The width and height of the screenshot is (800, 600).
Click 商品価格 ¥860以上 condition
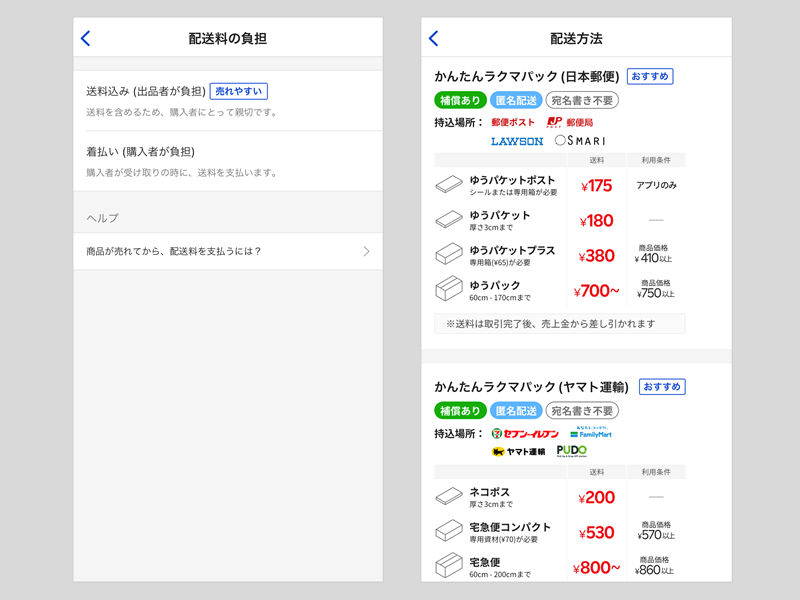click(x=655, y=565)
